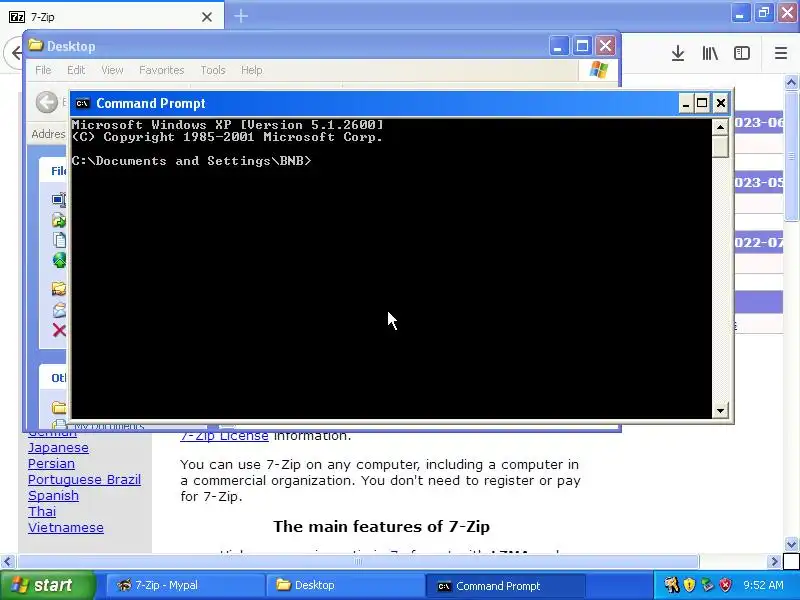Click the yellow security shield tray icon
800x600 pixels.
pos(689,585)
